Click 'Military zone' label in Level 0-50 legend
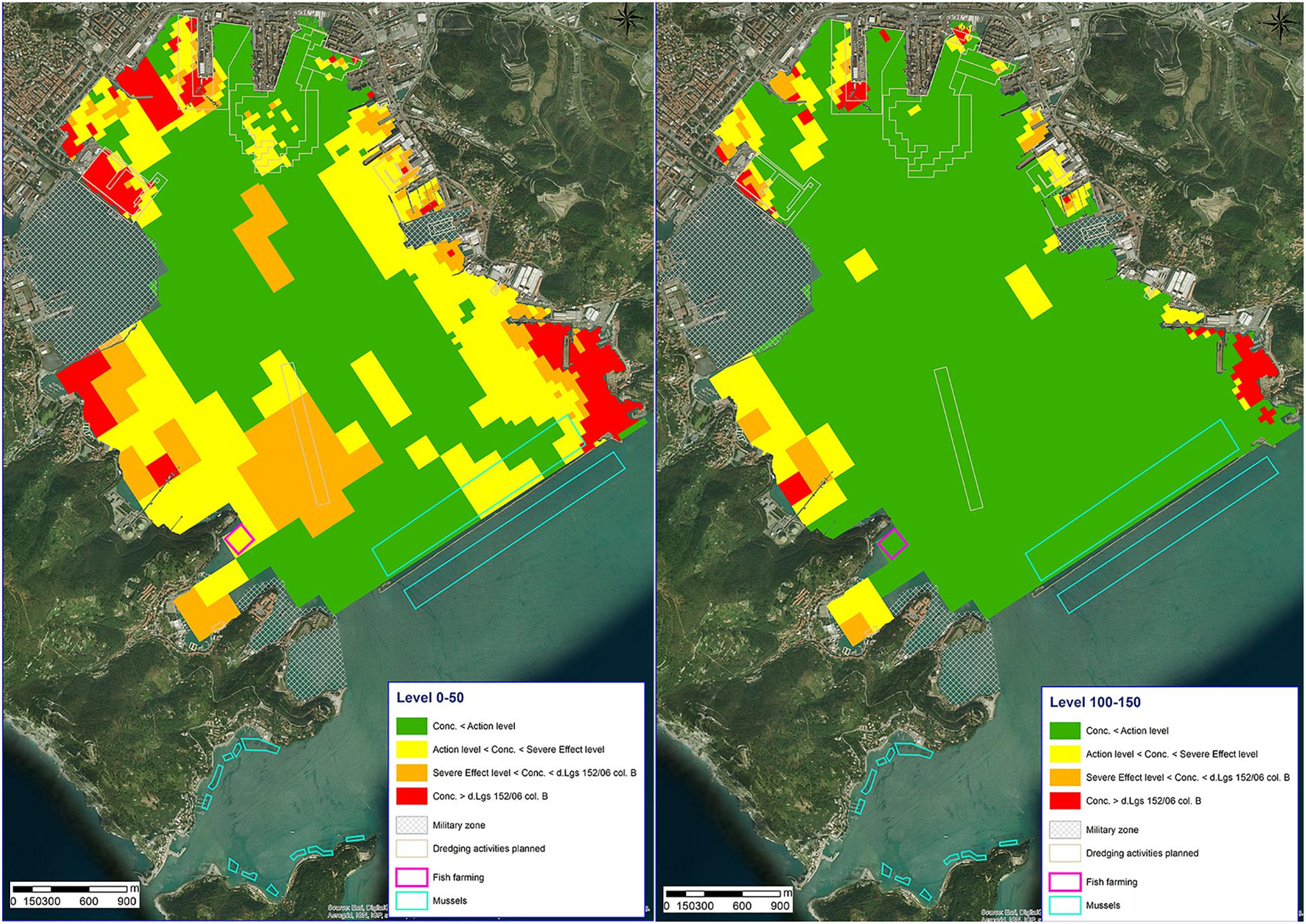The image size is (1306, 924). [x=459, y=826]
